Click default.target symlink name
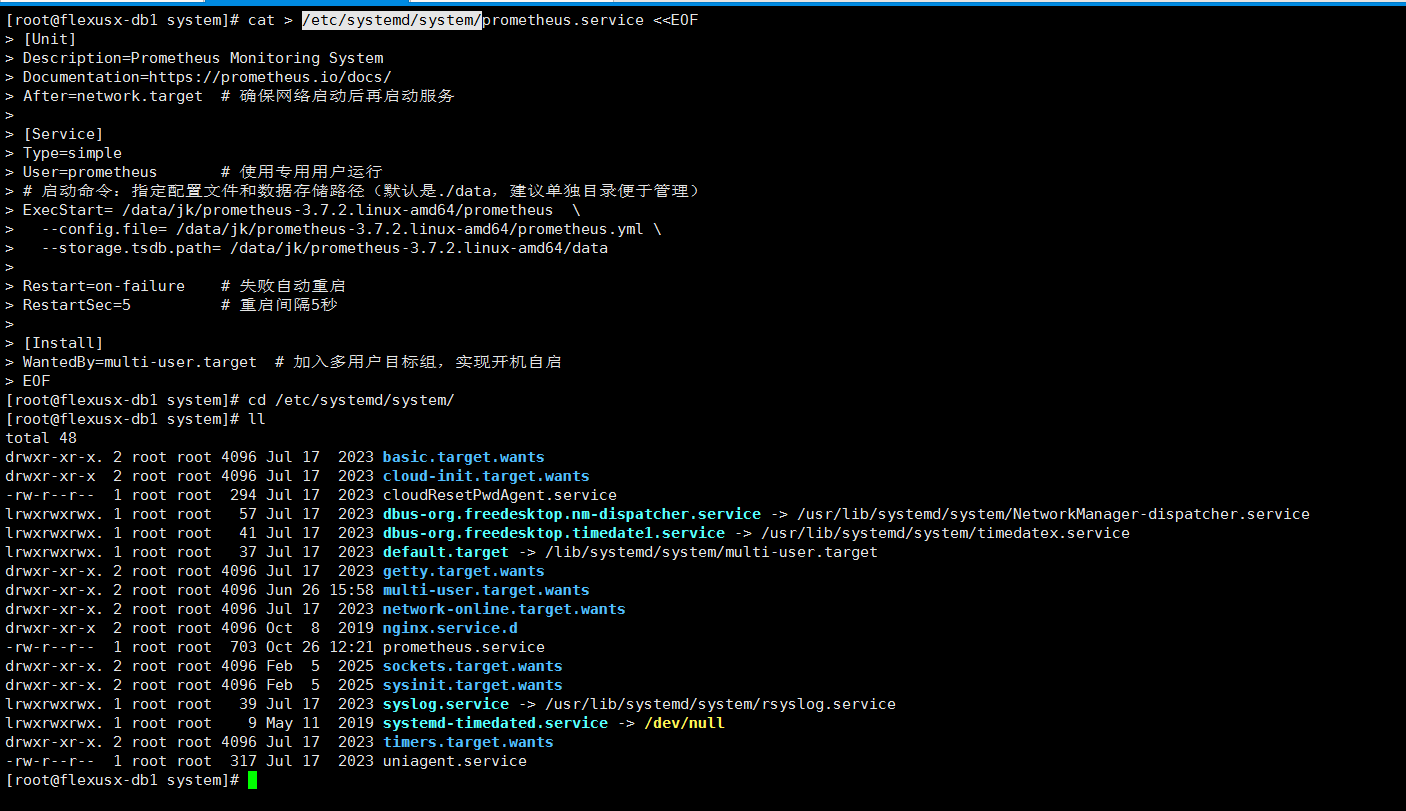The width and height of the screenshot is (1406, 811). (x=446, y=552)
